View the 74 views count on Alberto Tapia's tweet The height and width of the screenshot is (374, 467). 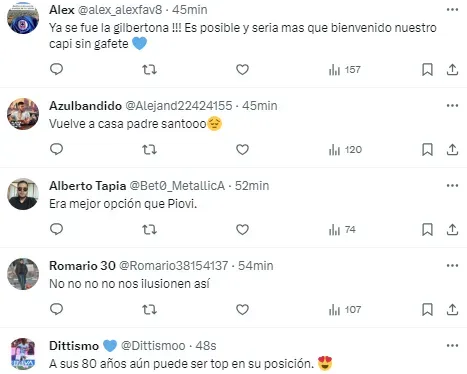342,230
